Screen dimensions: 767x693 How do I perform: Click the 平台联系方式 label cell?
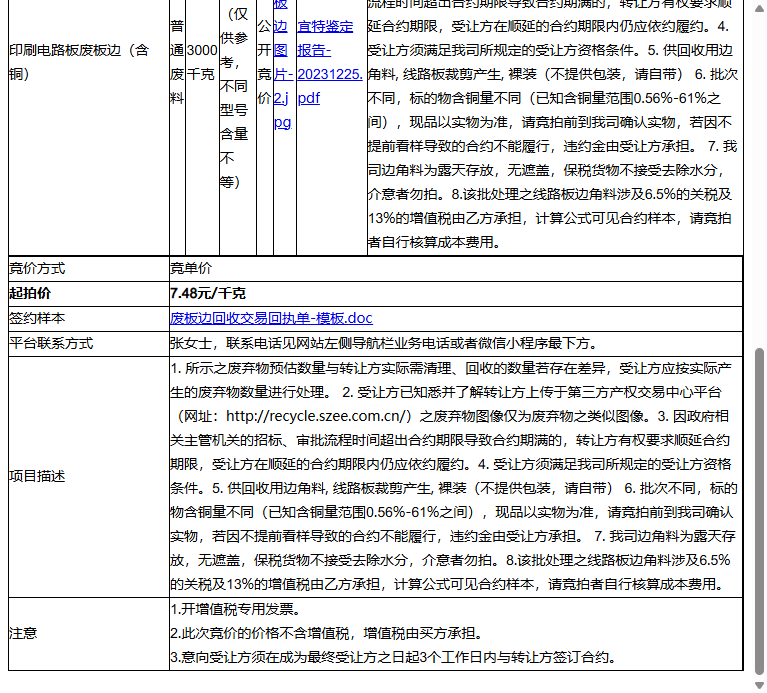pyautogui.click(x=89, y=343)
